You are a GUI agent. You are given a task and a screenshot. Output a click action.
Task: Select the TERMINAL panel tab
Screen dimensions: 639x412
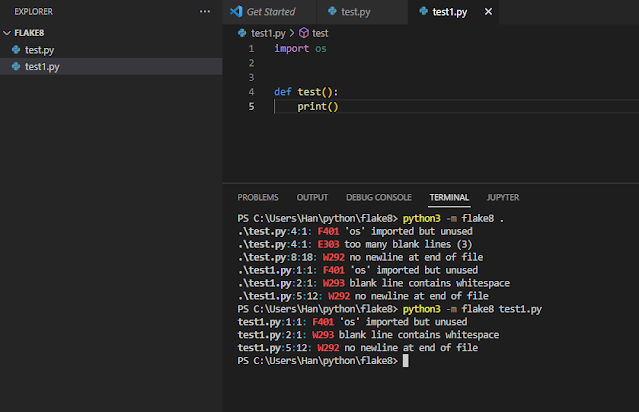449,198
